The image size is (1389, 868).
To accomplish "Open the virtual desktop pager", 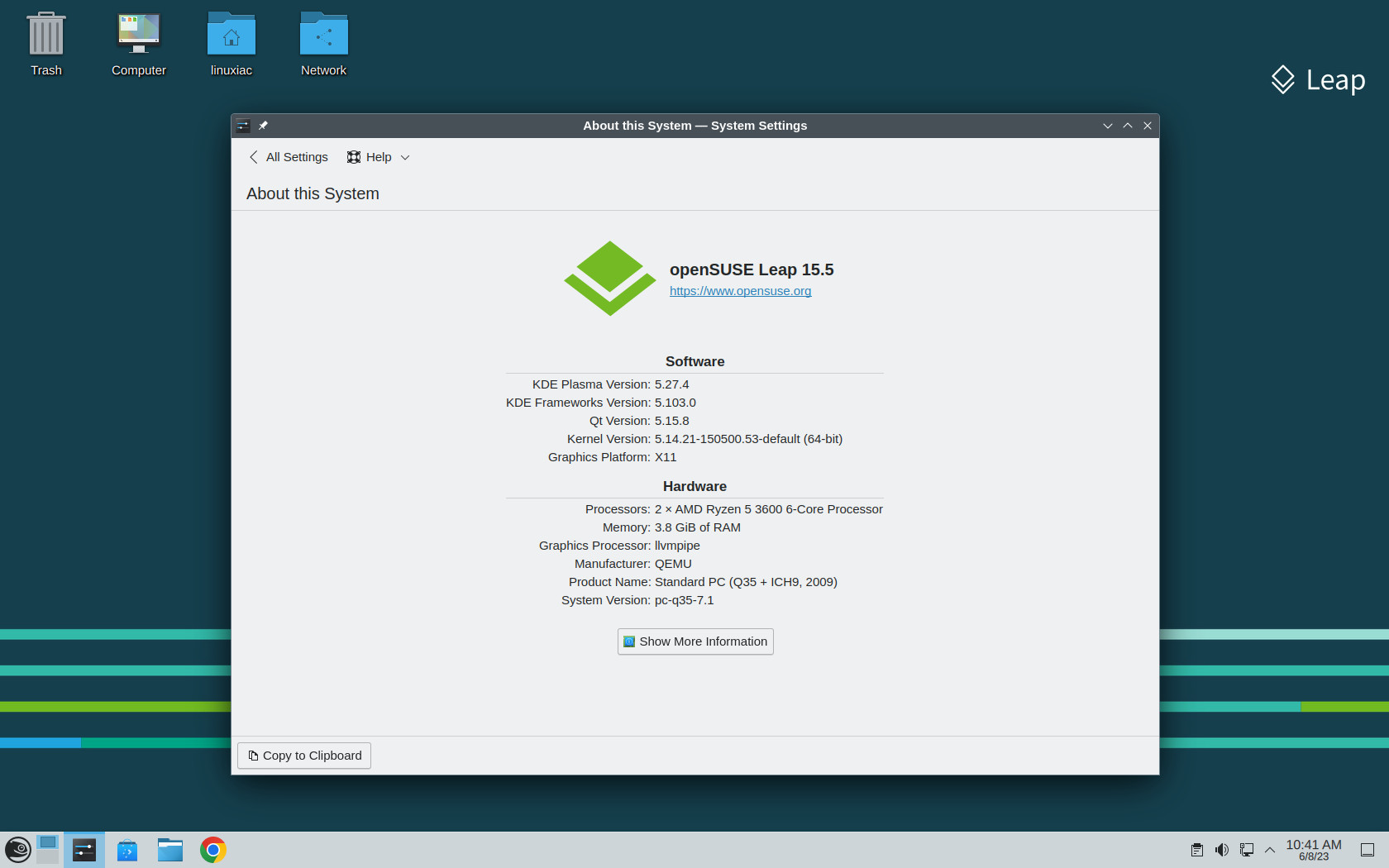I will point(48,850).
